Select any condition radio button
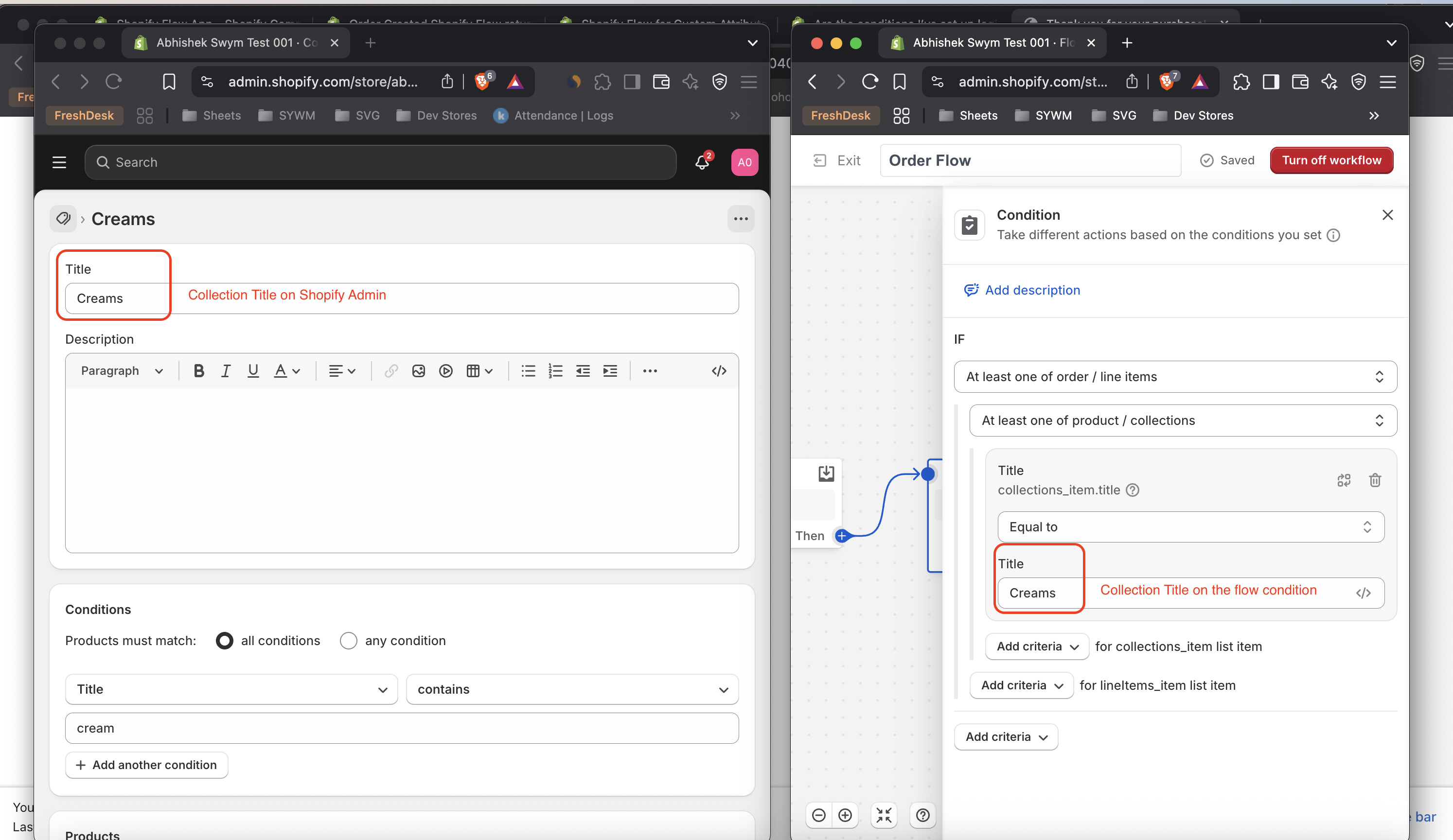1453x840 pixels. pyautogui.click(x=348, y=641)
